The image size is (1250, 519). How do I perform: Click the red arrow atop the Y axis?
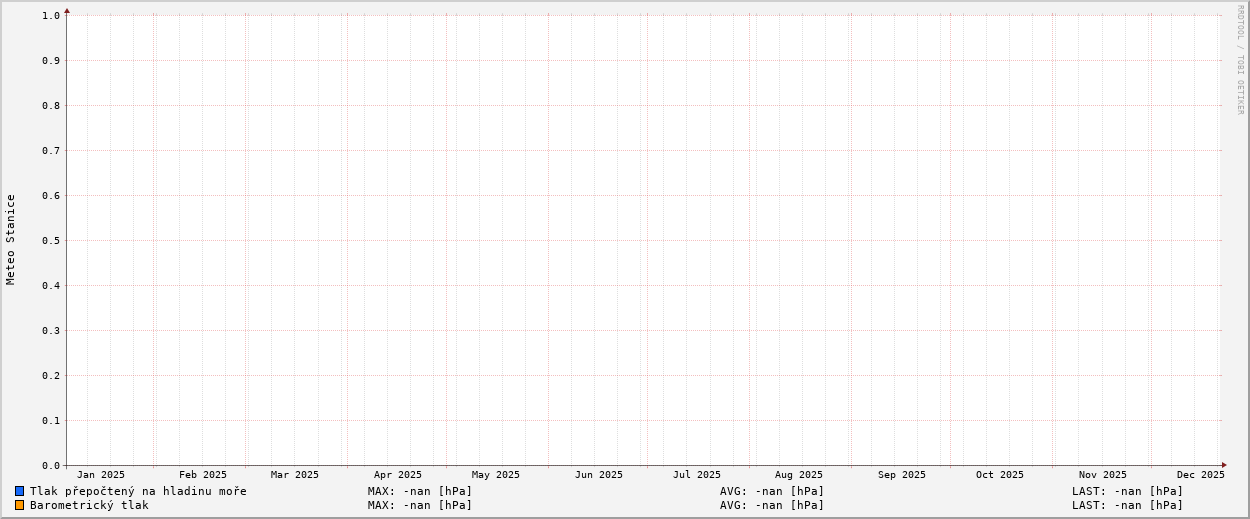click(67, 11)
